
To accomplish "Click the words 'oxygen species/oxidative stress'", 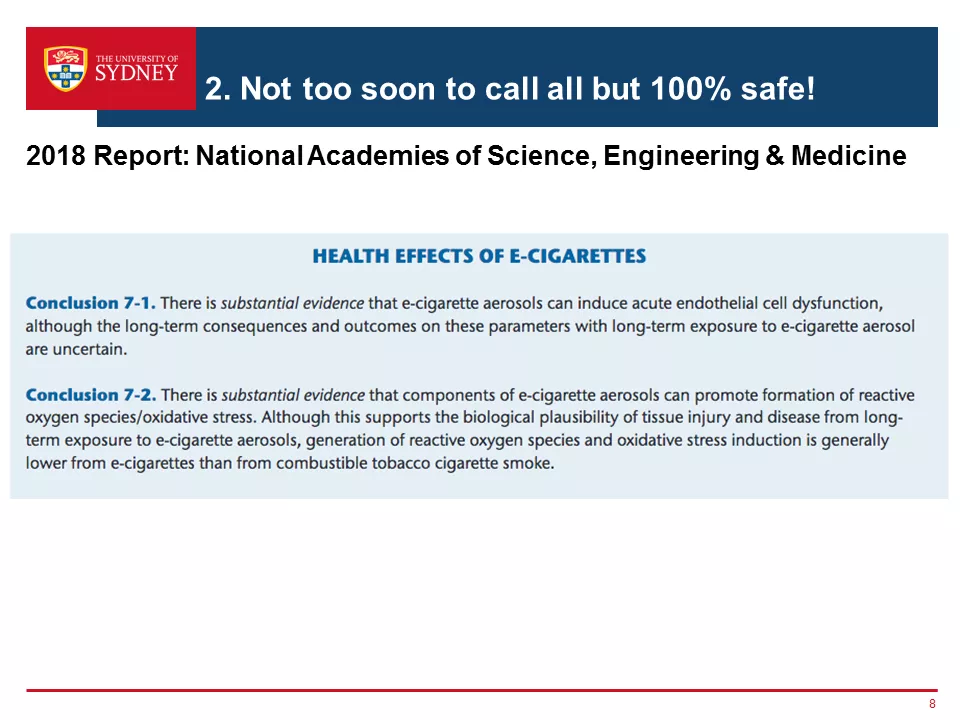I will [141, 418].
